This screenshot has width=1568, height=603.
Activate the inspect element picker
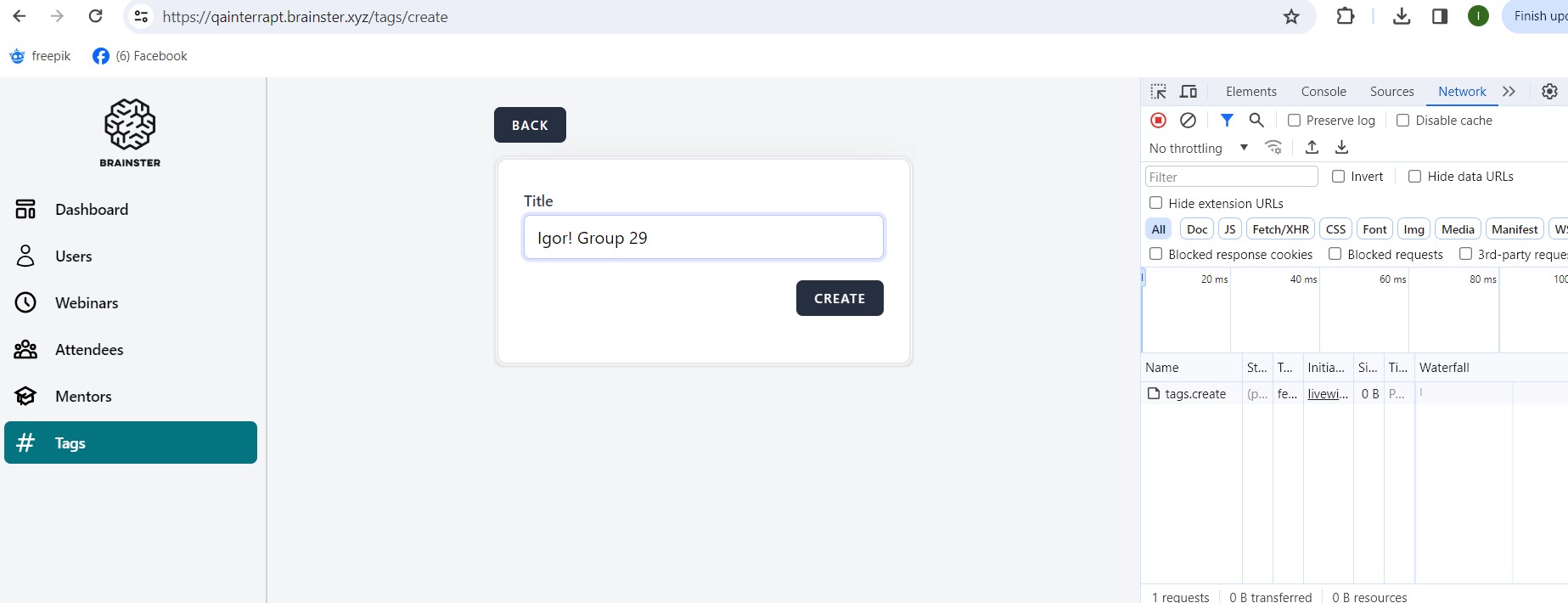pyautogui.click(x=1159, y=92)
